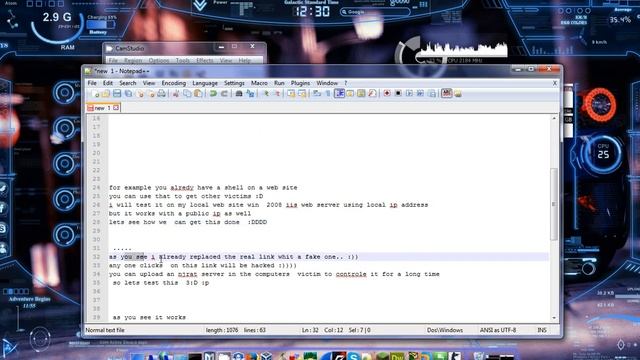The width and height of the screenshot is (640, 360).
Task: Click line number 24 in the margin
Action: click(96, 188)
